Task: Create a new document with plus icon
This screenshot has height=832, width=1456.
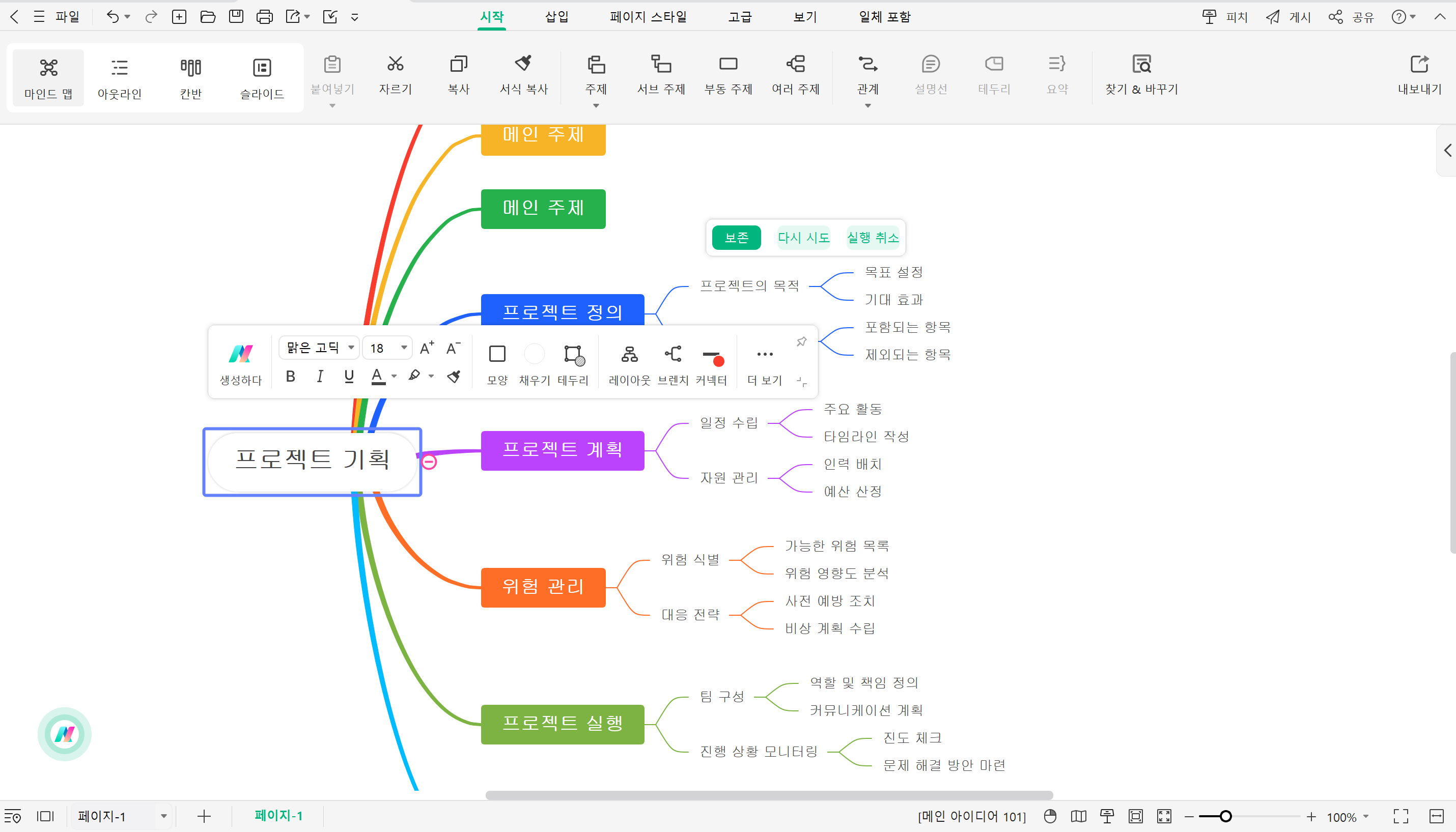Action: coord(179,17)
